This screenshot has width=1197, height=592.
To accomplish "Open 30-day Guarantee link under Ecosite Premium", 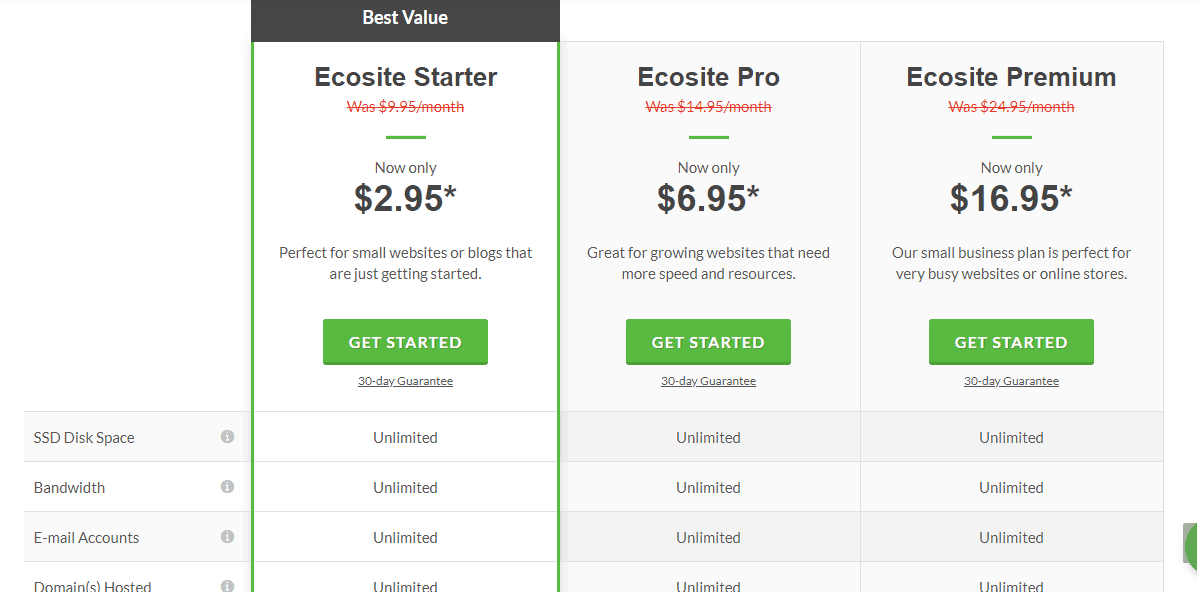I will [x=1011, y=381].
